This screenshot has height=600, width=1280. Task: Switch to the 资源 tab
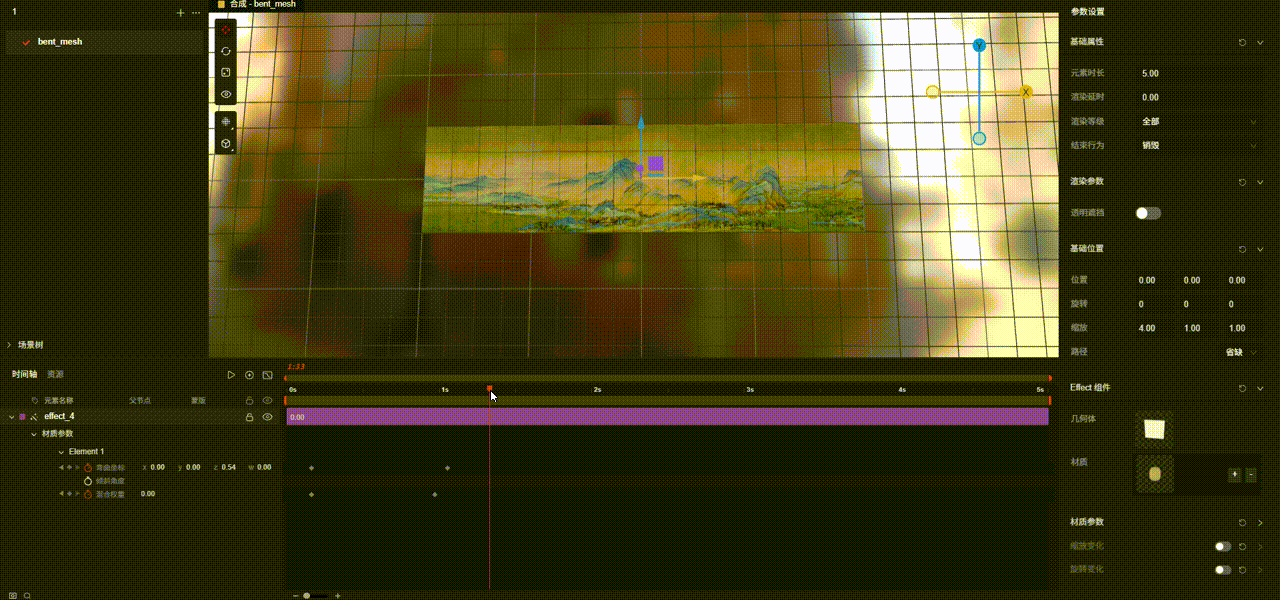[55, 374]
